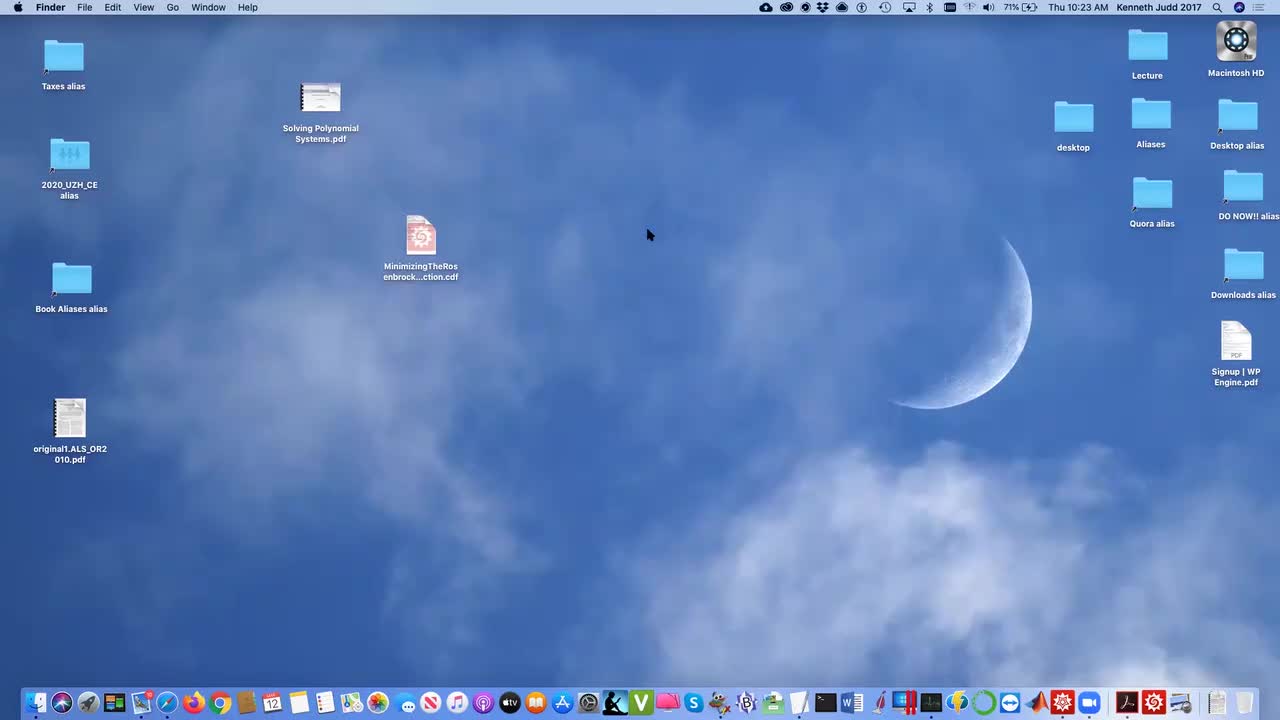Viewport: 1280px width, 720px height.
Task: Open the Apple menu
Action: [18, 7]
